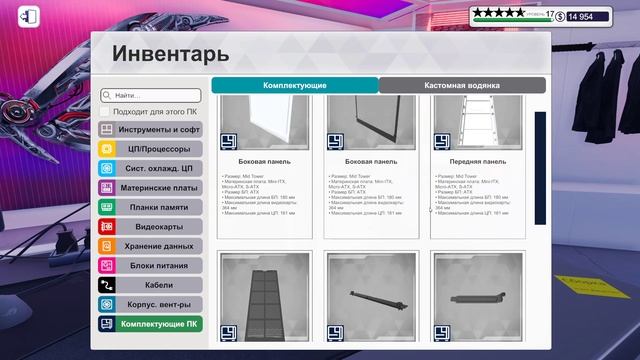This screenshot has width=640, height=360.
Task: Select the mesh panel part thumbnail
Action: tap(264, 297)
